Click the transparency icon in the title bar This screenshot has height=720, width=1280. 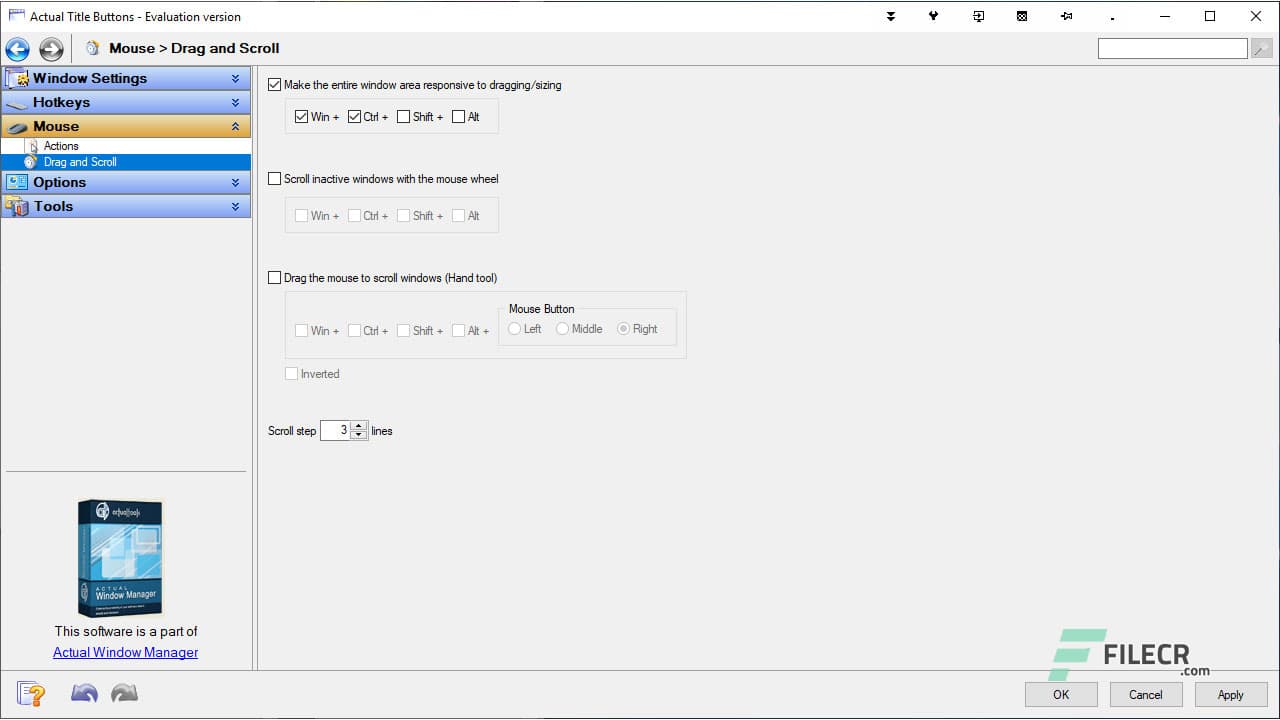pyautogui.click(x=1022, y=16)
